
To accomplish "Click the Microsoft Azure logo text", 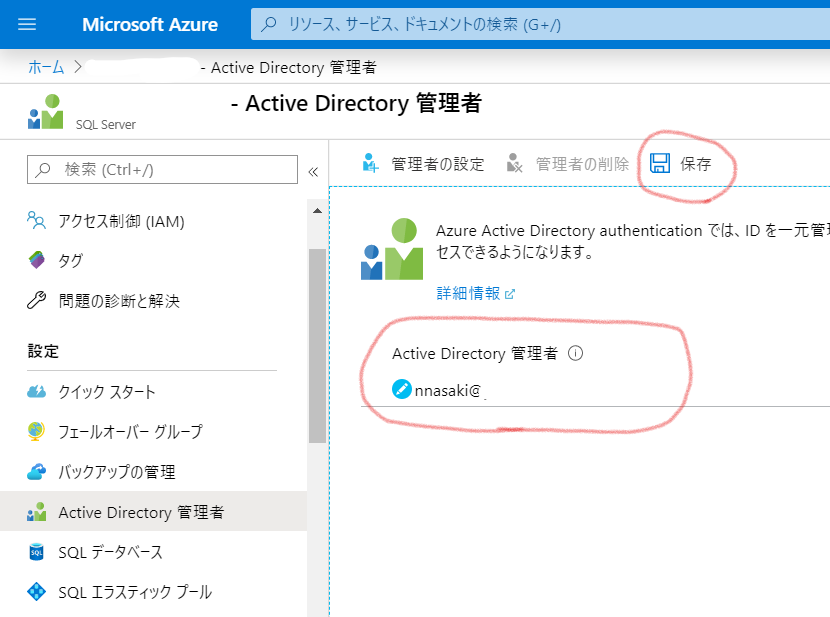I will coord(150,24).
